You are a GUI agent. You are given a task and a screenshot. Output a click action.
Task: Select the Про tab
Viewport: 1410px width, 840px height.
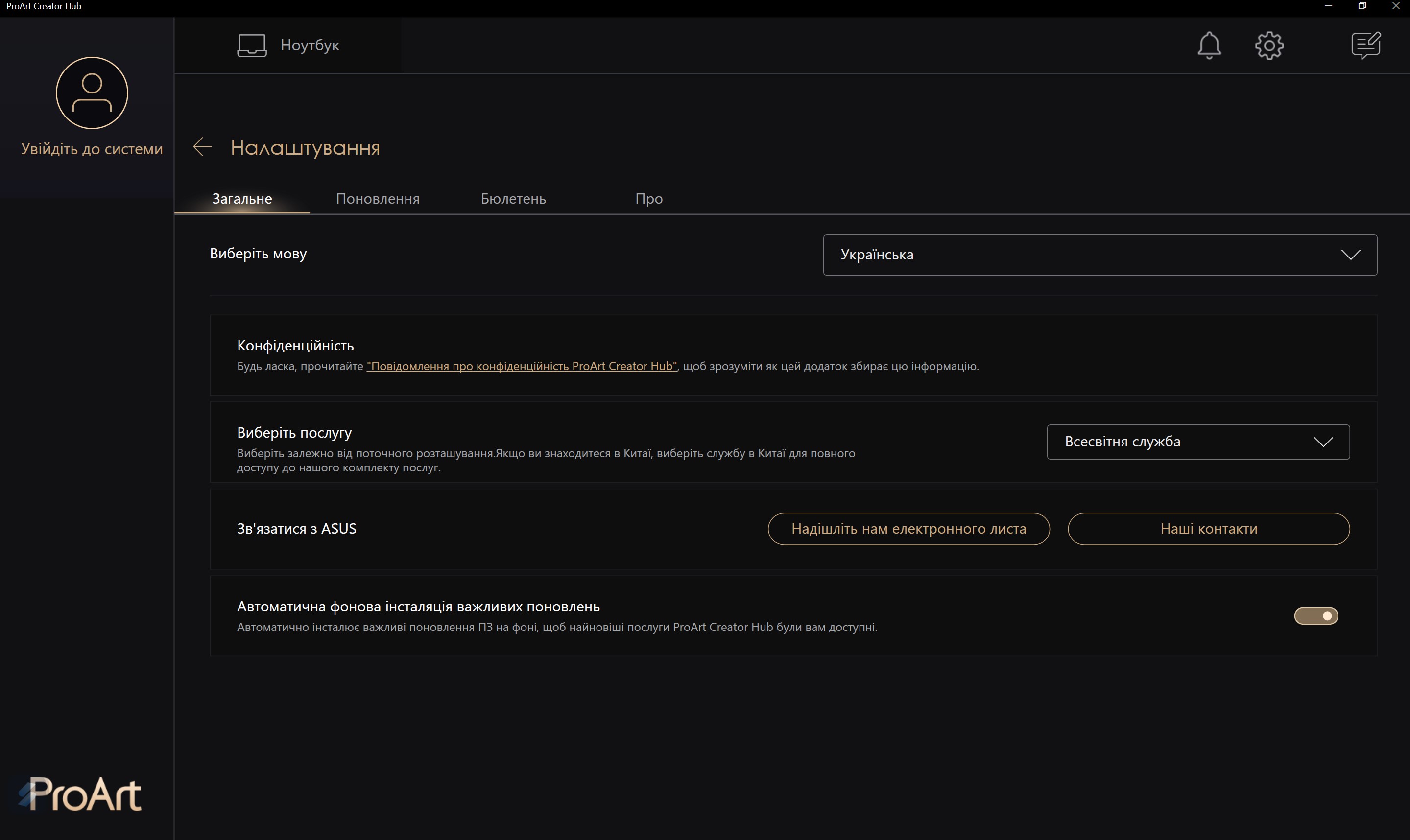click(648, 199)
